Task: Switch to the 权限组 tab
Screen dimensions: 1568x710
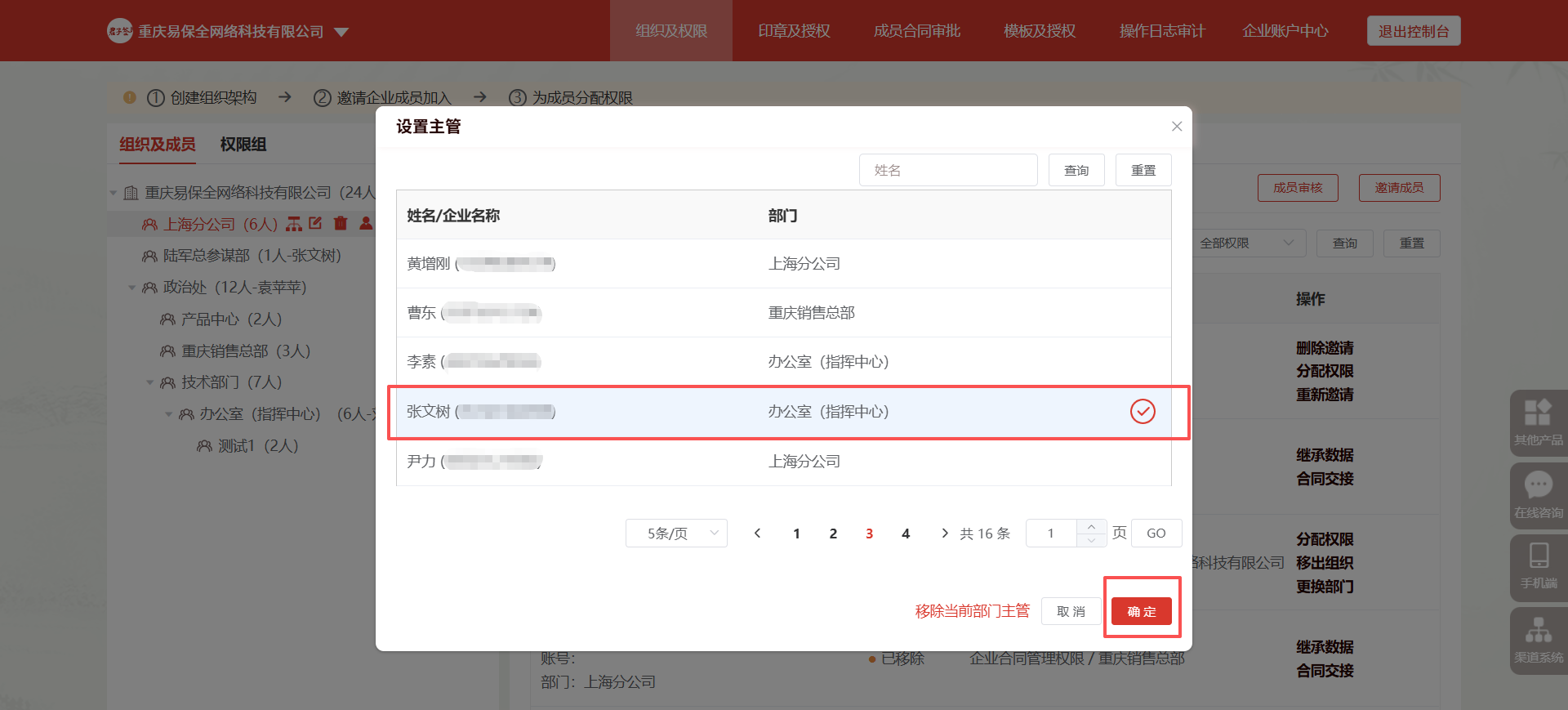Action: 243,145
